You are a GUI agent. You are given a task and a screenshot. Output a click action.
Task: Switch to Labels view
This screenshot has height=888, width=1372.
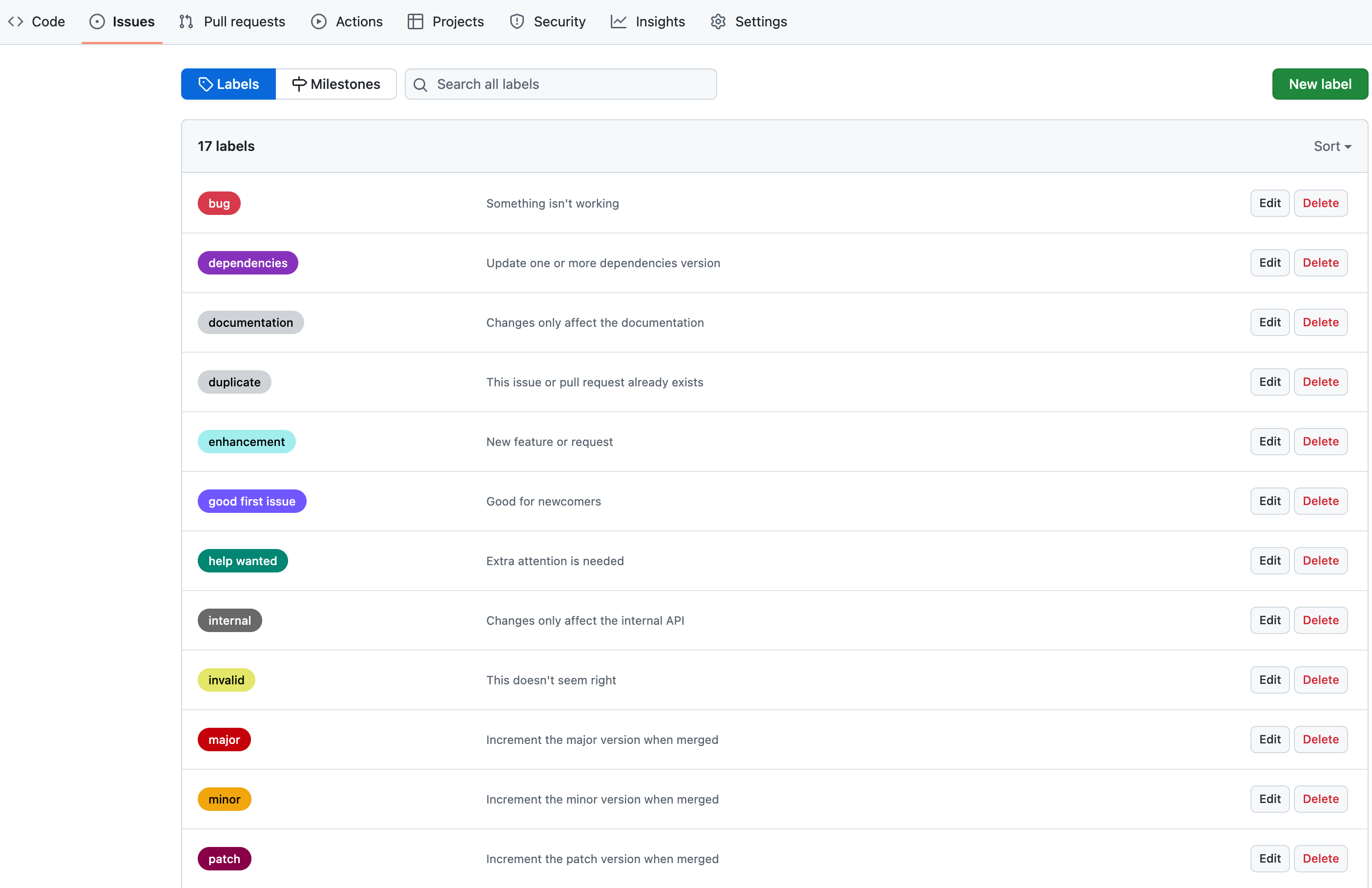[228, 83]
